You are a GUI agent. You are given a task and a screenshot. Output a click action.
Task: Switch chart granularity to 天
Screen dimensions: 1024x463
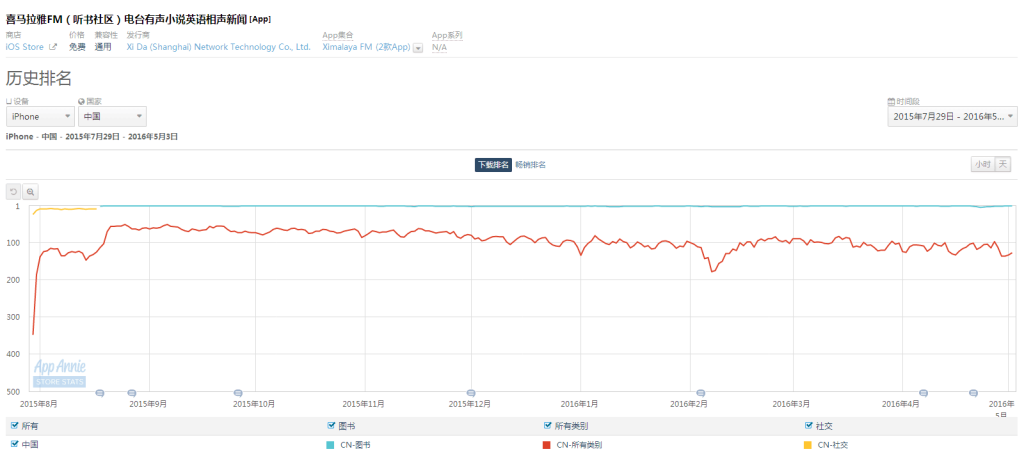pos(1002,165)
